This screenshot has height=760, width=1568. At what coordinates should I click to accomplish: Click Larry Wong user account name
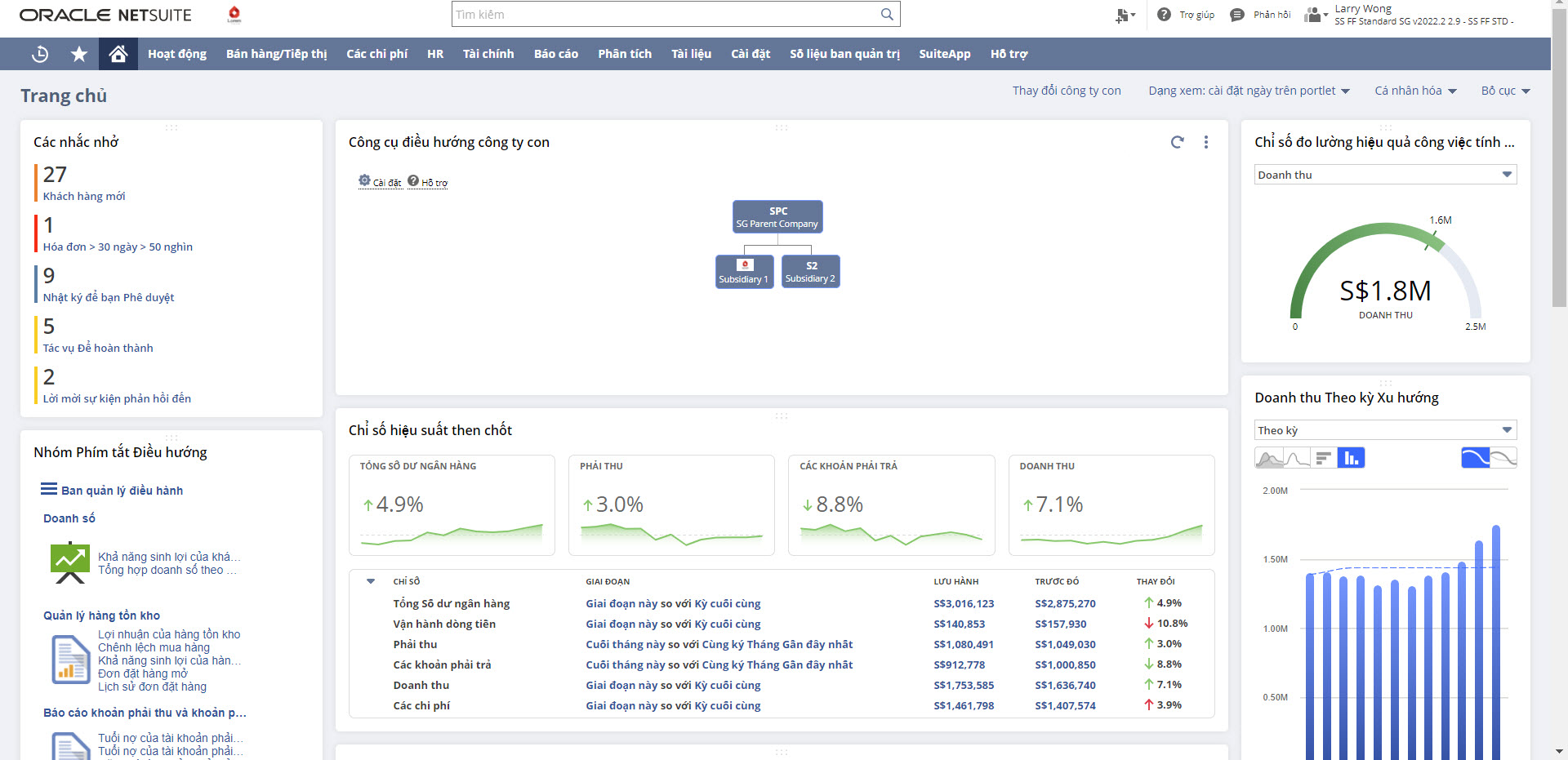point(1363,8)
